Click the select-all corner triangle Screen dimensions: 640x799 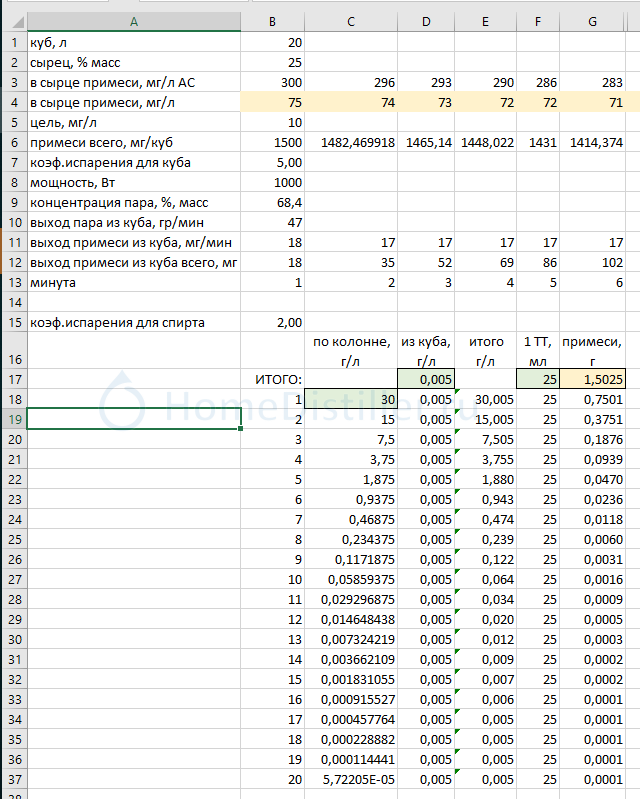pyautogui.click(x=17, y=22)
